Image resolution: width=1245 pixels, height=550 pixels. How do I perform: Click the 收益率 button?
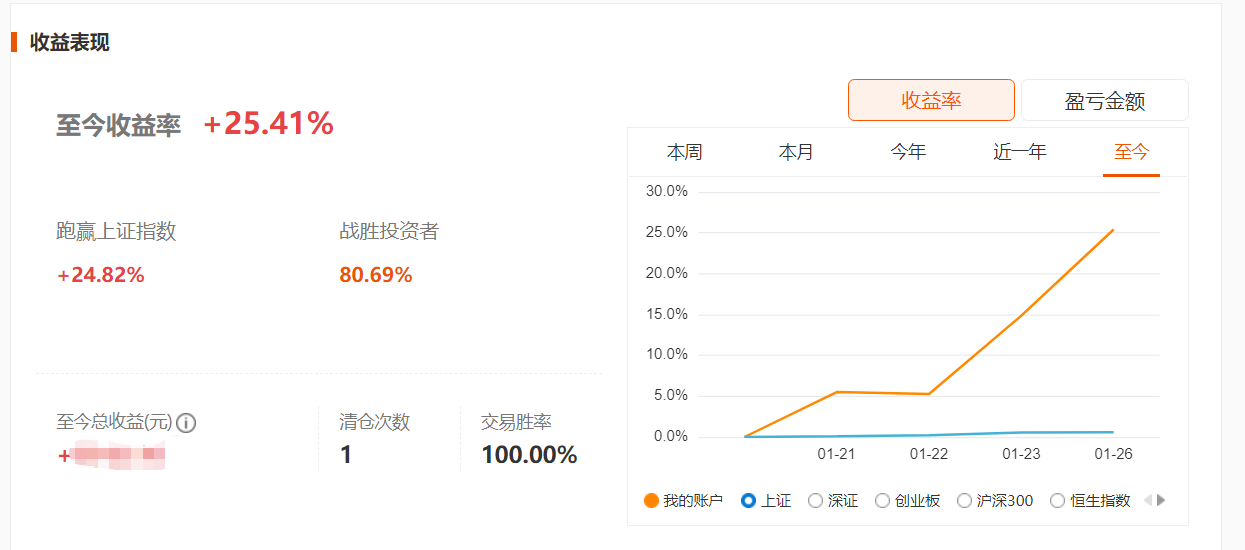pos(931,100)
